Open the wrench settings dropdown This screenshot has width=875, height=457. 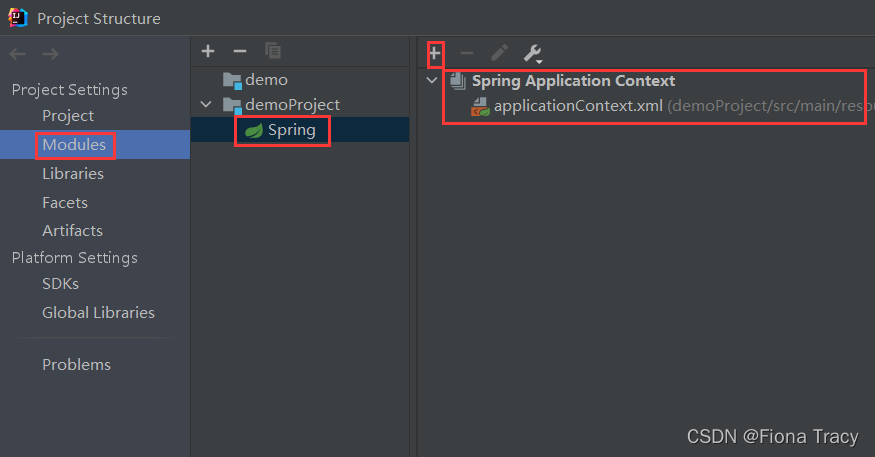point(532,54)
